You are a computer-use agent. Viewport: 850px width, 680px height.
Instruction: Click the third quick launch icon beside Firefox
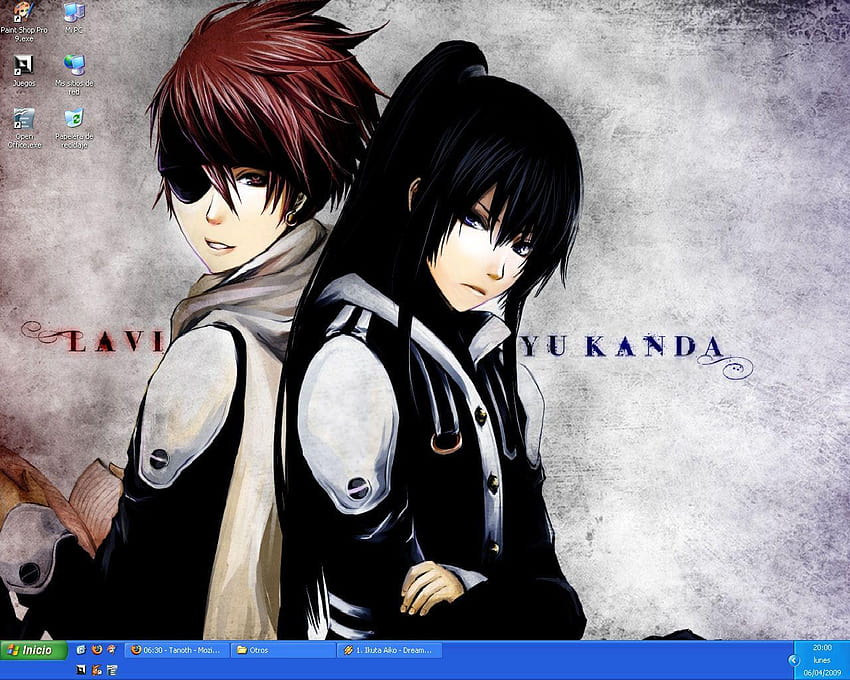(x=112, y=650)
